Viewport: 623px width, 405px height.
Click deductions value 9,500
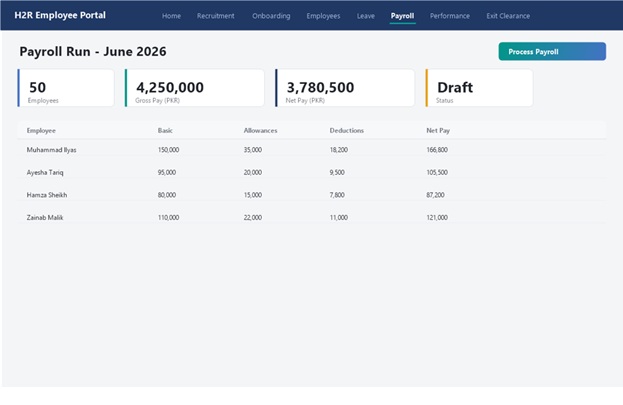point(337,172)
